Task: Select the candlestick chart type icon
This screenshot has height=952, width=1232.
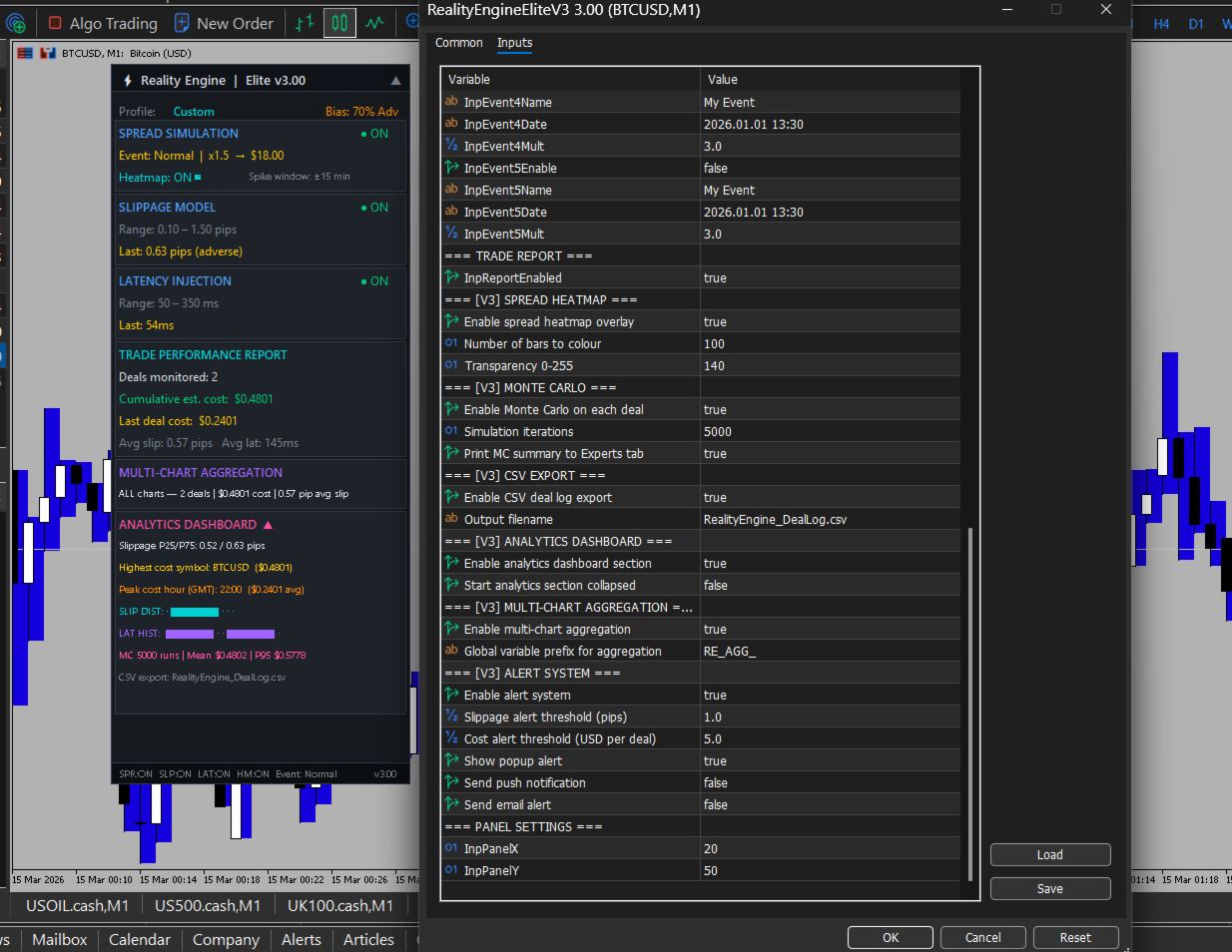Action: (339, 22)
